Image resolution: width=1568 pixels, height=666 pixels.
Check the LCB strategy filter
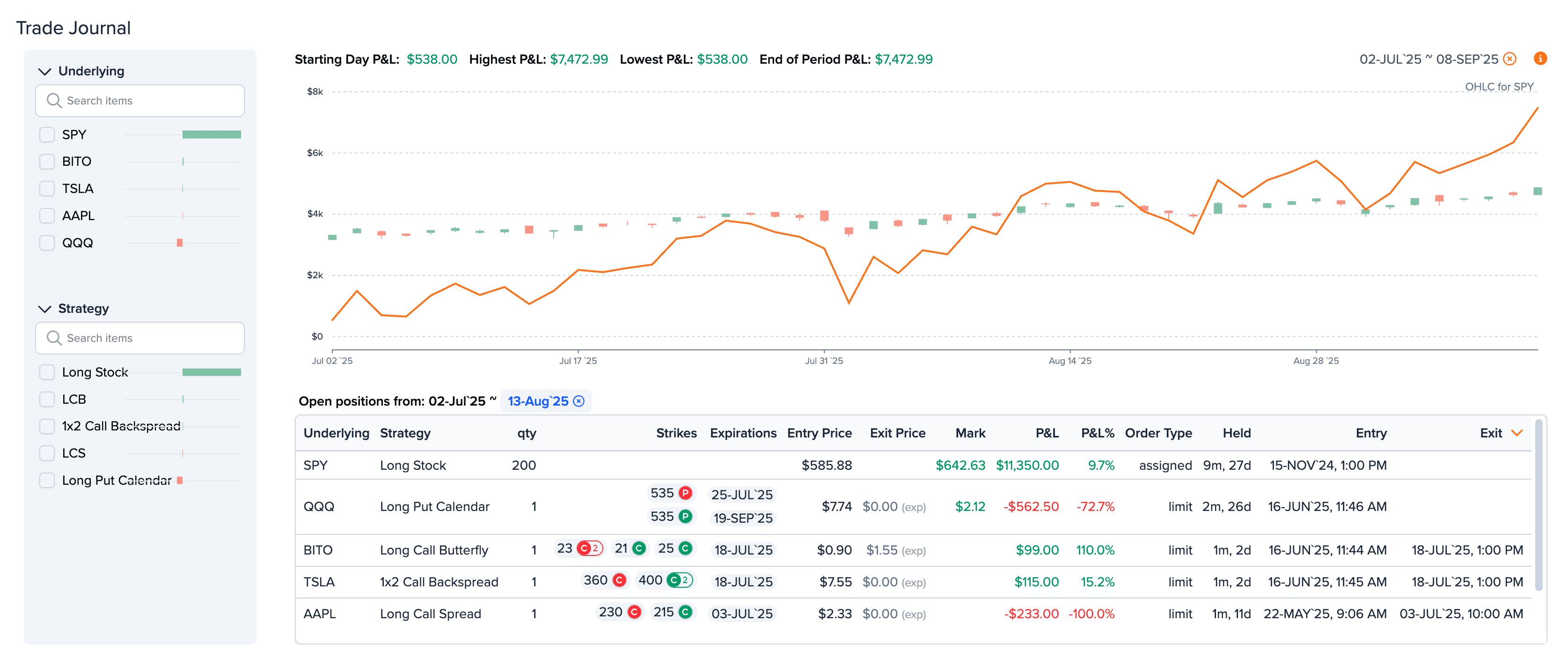click(x=47, y=399)
